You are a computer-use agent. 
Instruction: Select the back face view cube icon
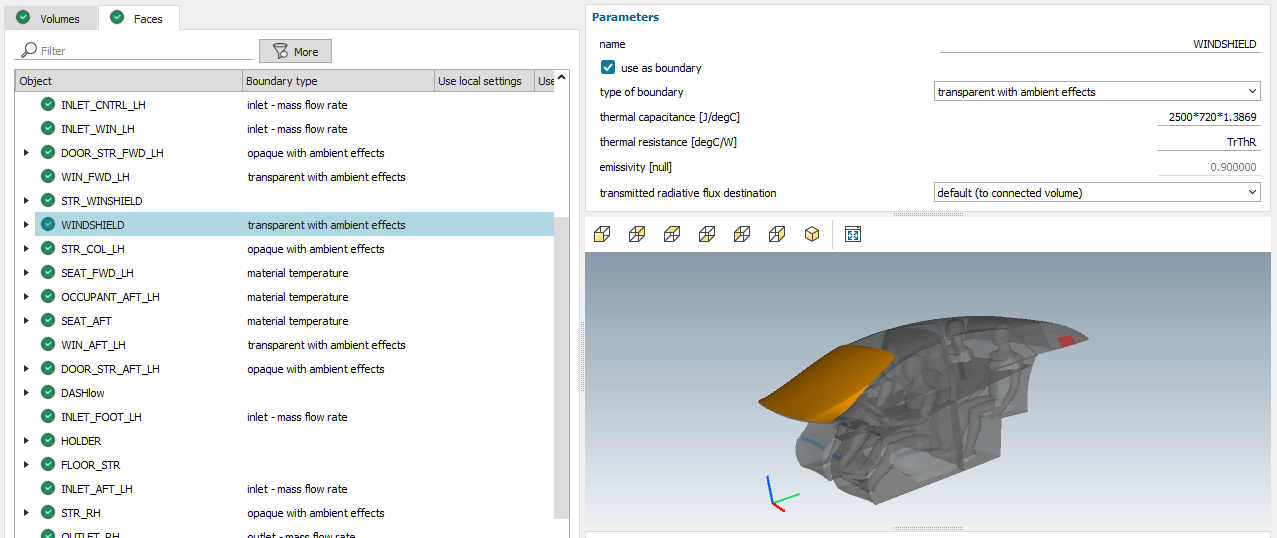[x=637, y=234]
